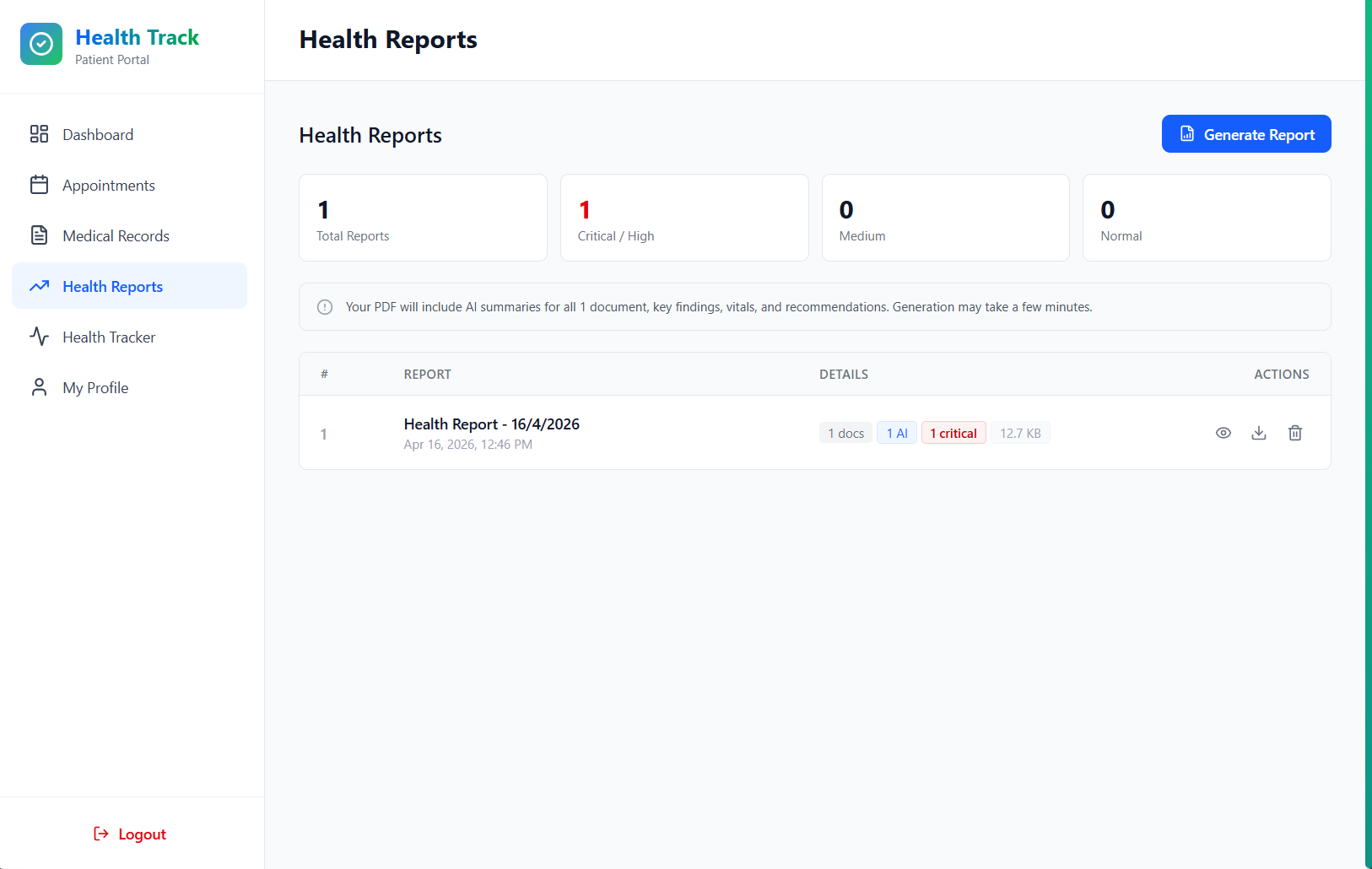Click the download icon for the health report
Image resolution: width=1372 pixels, height=869 pixels.
pos(1259,432)
